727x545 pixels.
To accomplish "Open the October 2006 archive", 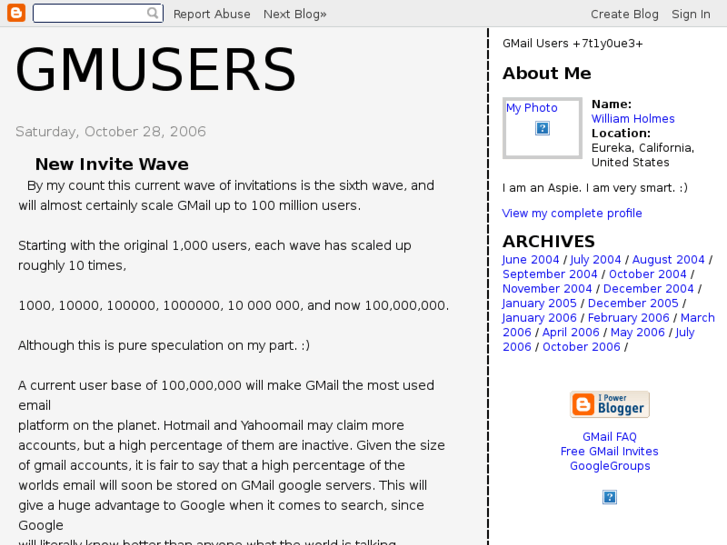I will click(x=581, y=347).
